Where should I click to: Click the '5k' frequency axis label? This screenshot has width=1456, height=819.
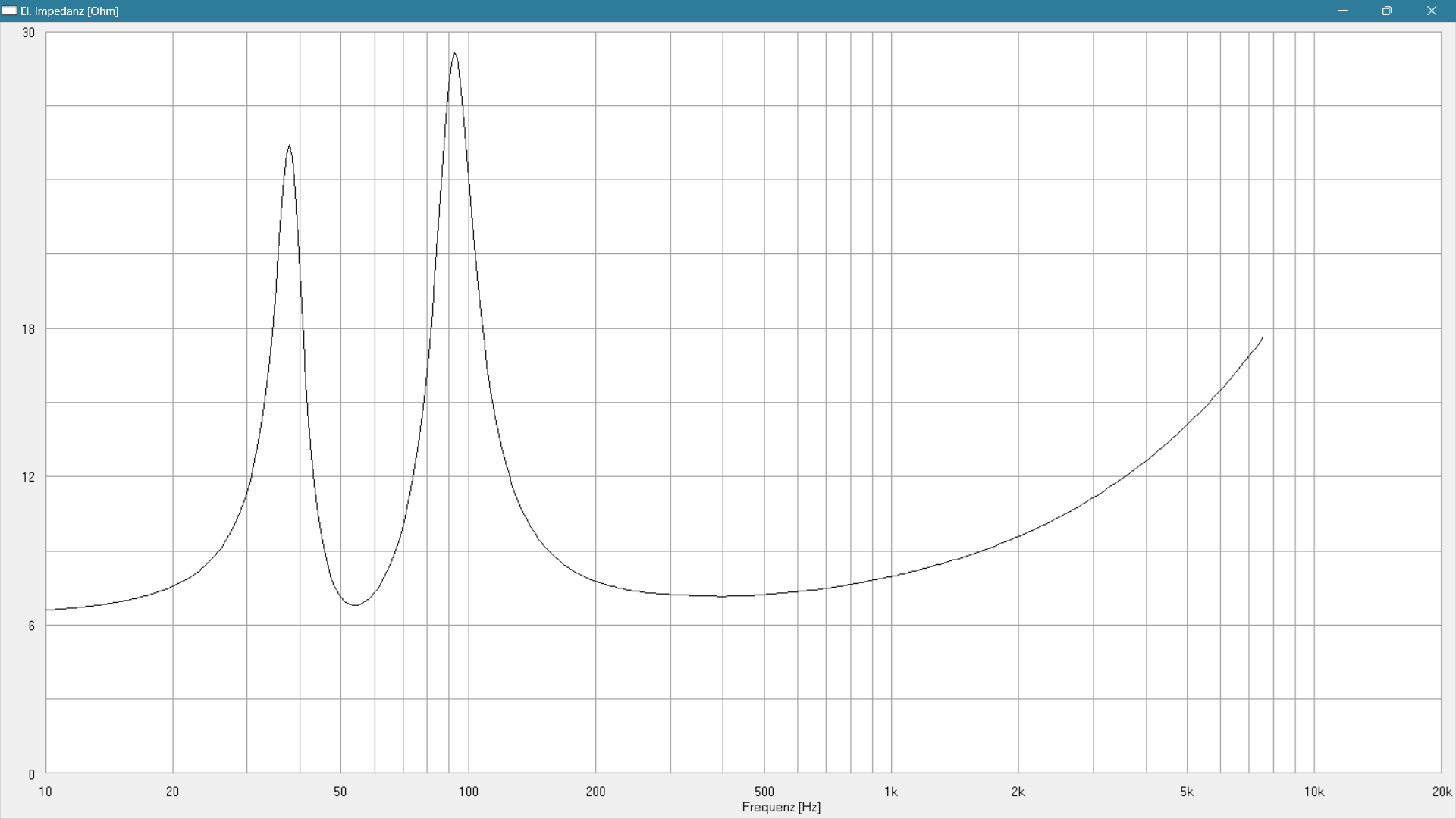1187,792
